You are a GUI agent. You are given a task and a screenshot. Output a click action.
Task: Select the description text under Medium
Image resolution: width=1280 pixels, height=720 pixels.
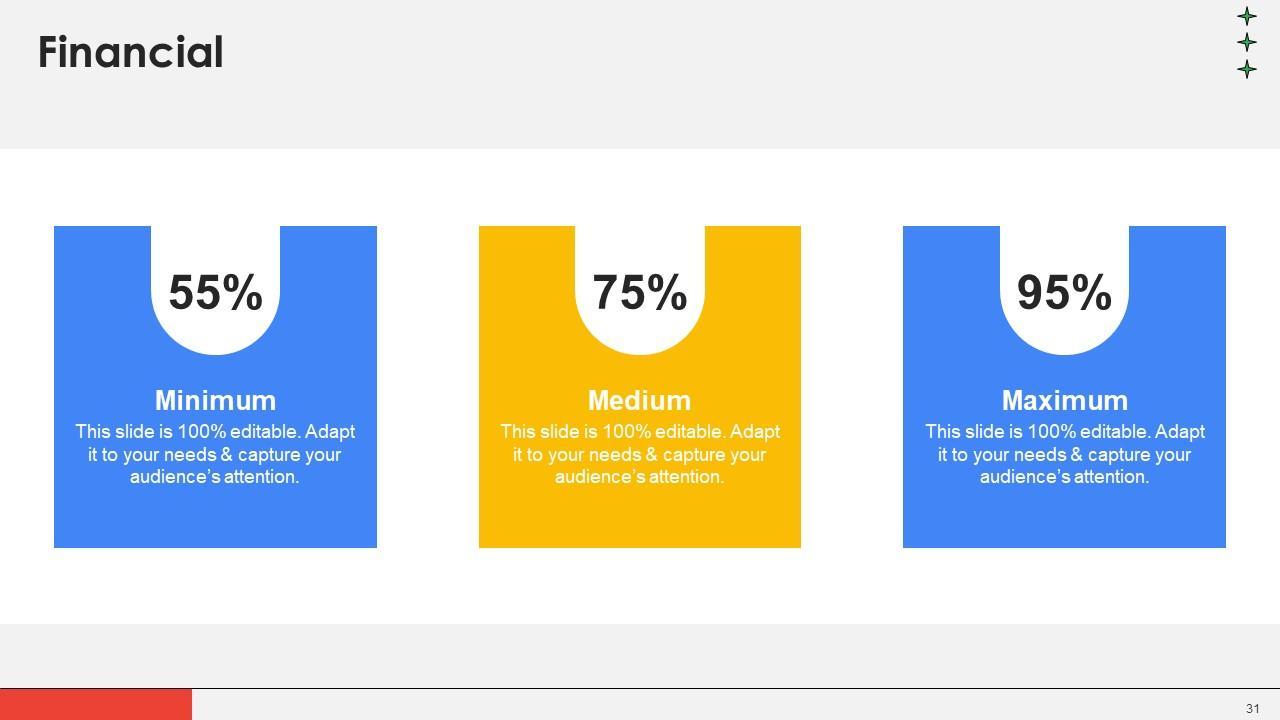[640, 454]
